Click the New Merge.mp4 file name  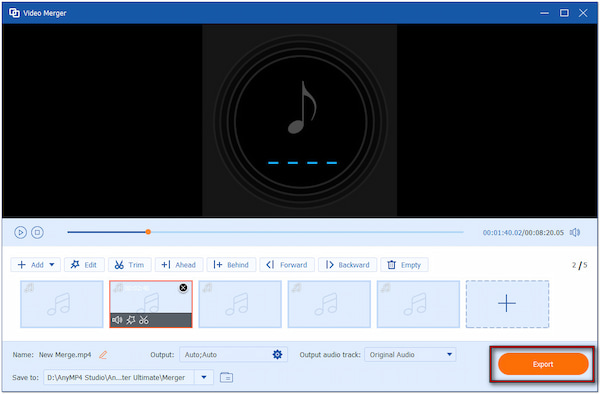[x=65, y=355]
